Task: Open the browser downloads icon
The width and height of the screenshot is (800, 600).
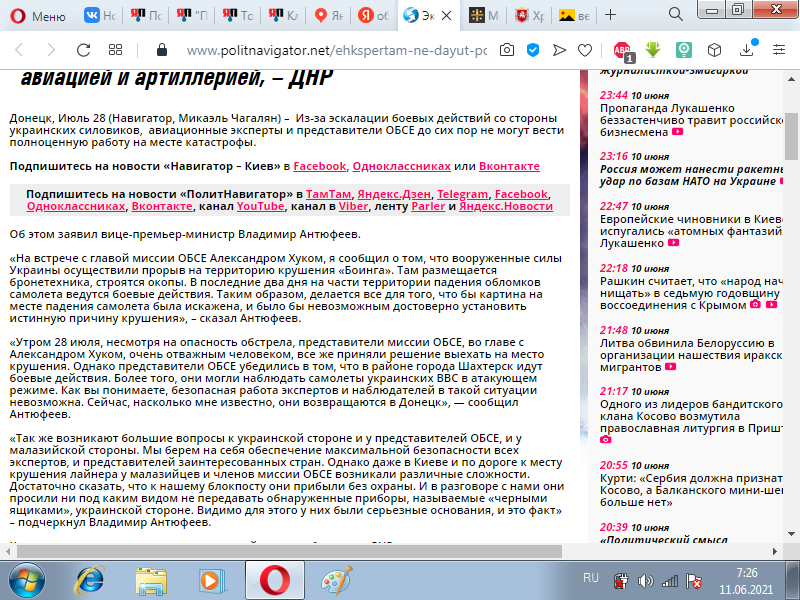Action: [747, 48]
